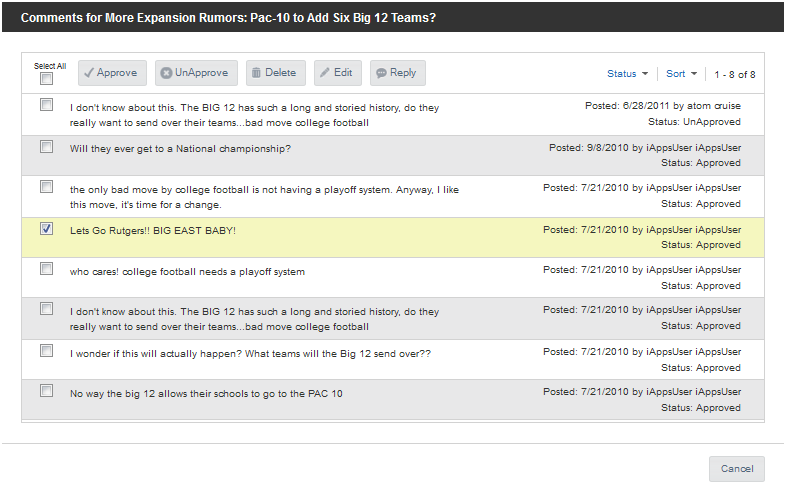786x496 pixels.
Task: Click the Approve checkmark button
Action: (112, 73)
